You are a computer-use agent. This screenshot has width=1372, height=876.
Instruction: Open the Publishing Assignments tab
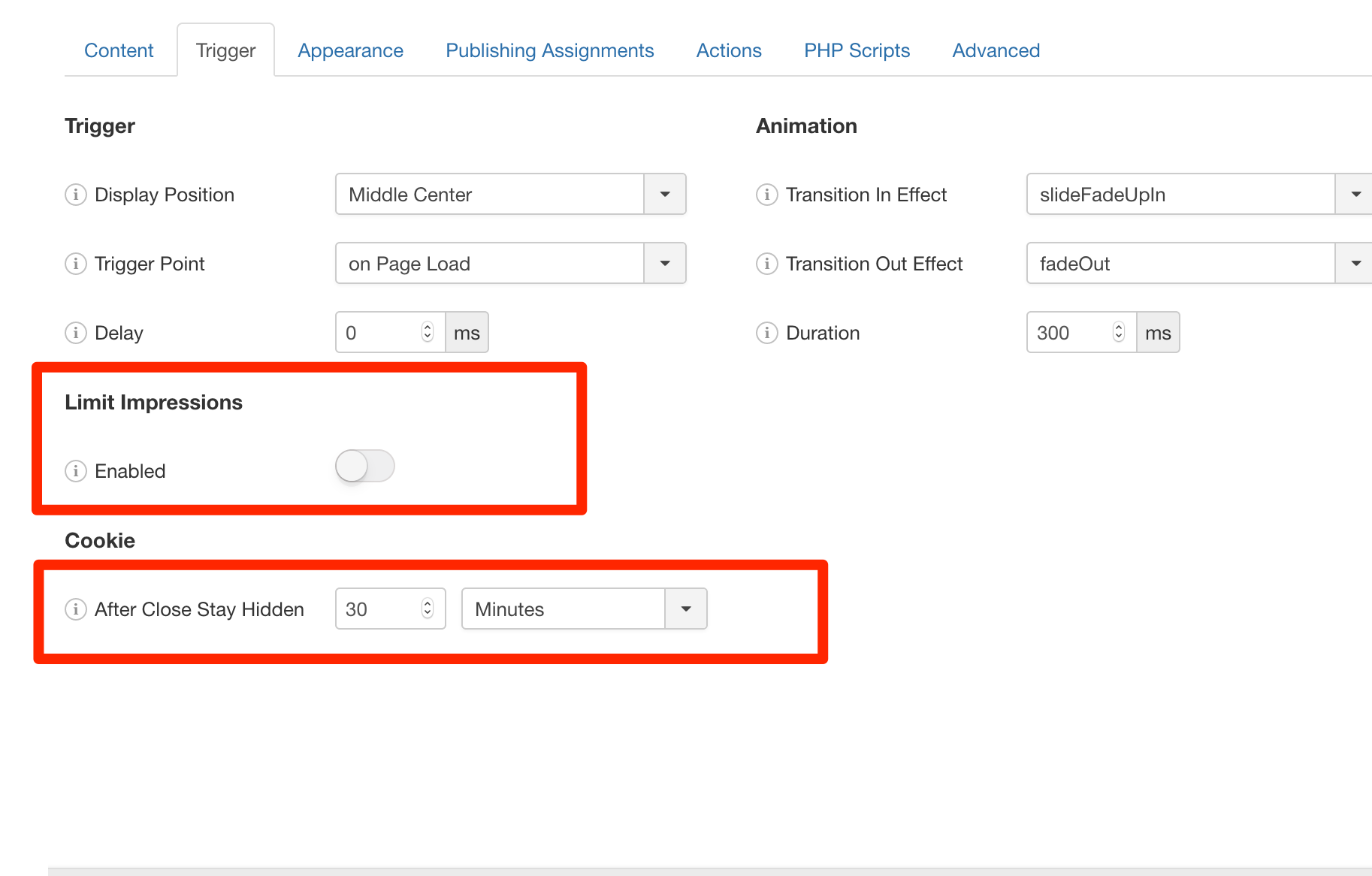549,50
